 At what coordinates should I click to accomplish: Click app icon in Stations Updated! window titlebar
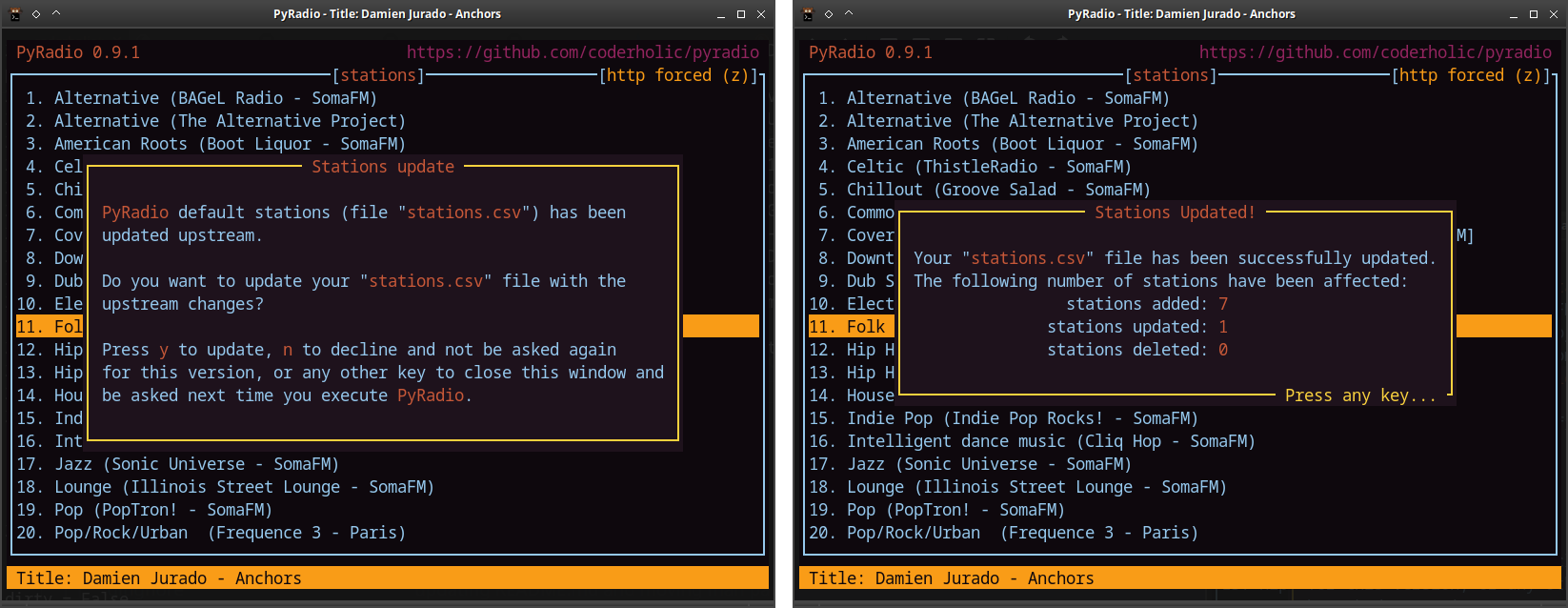(x=809, y=14)
